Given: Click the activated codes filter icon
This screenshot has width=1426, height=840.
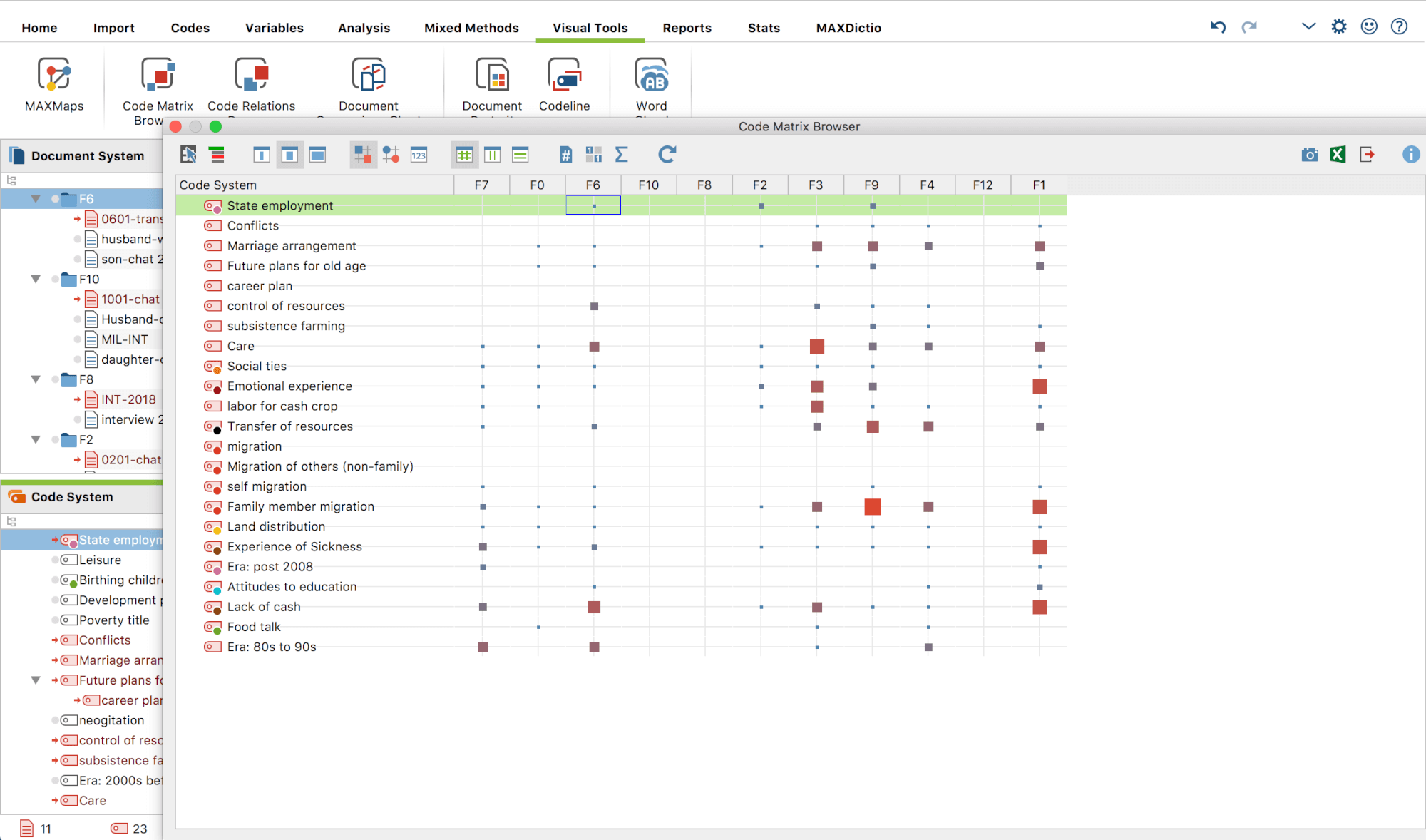Looking at the screenshot, I should tap(217, 155).
